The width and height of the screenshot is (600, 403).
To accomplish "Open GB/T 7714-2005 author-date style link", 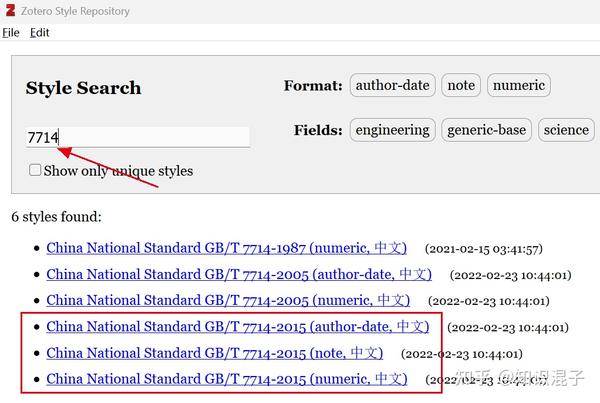I will pos(239,274).
